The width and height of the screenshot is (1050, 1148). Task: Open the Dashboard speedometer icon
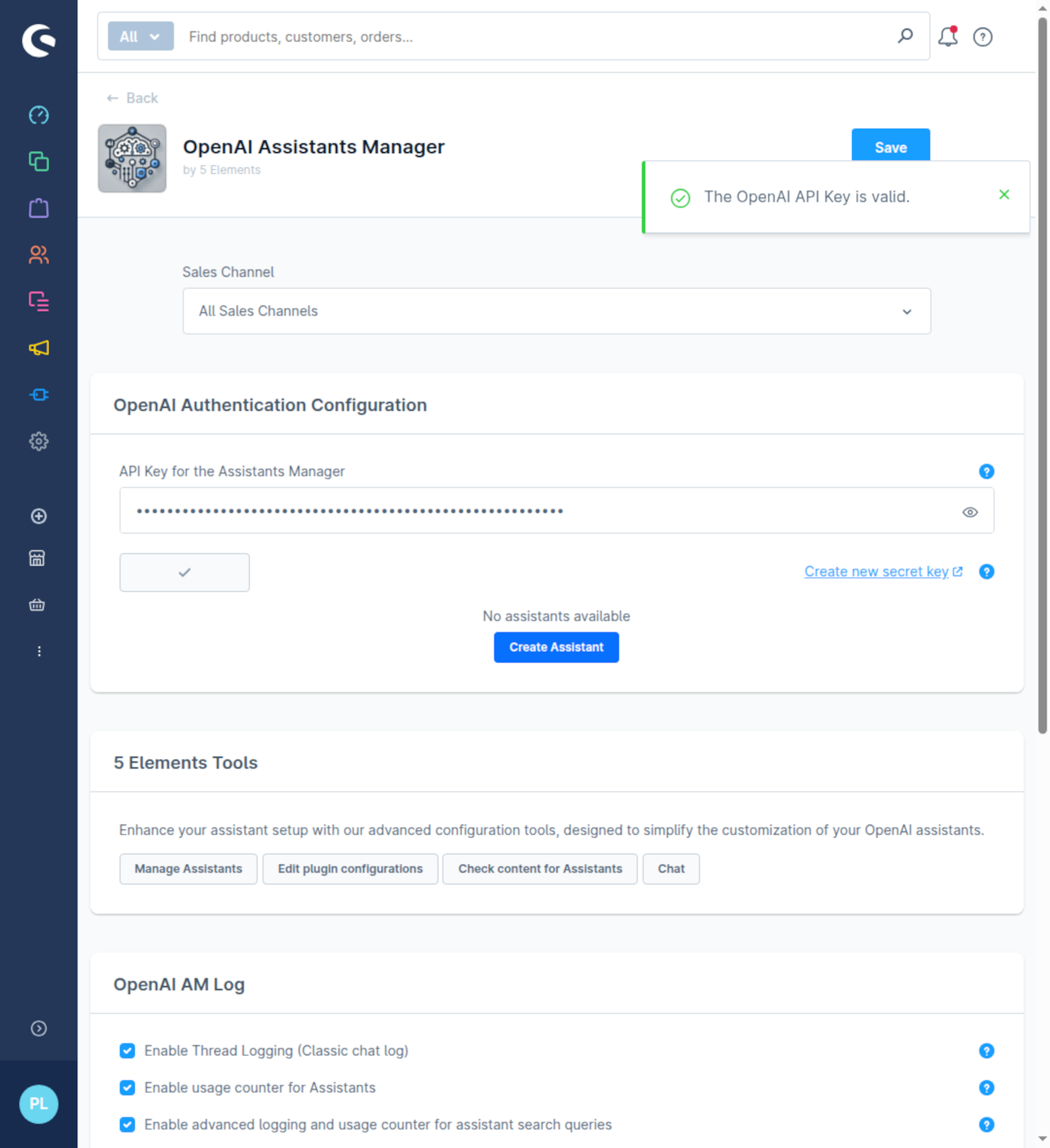39,116
